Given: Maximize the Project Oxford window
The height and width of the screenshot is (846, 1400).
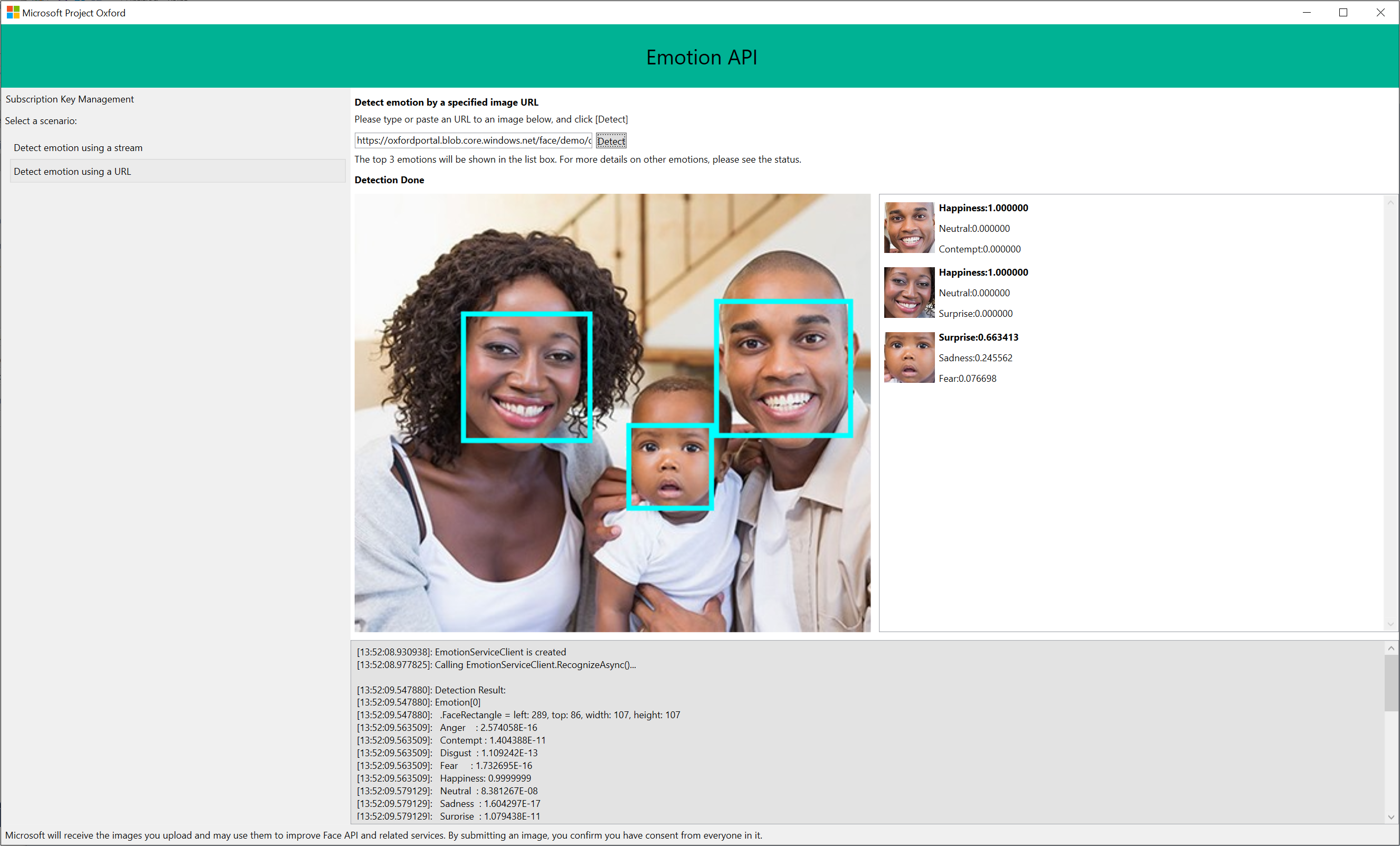Looking at the screenshot, I should [1343, 13].
